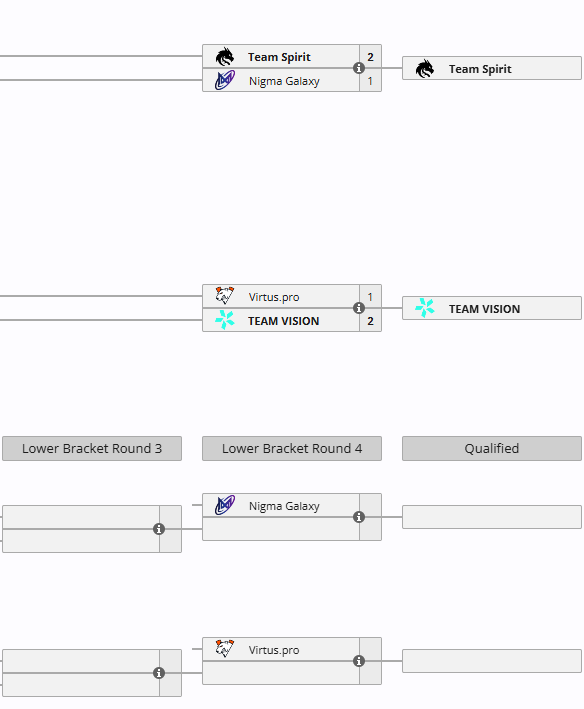The width and height of the screenshot is (584, 709).
Task: Click Team Spirit dragon logo in match box
Action: tap(225, 57)
